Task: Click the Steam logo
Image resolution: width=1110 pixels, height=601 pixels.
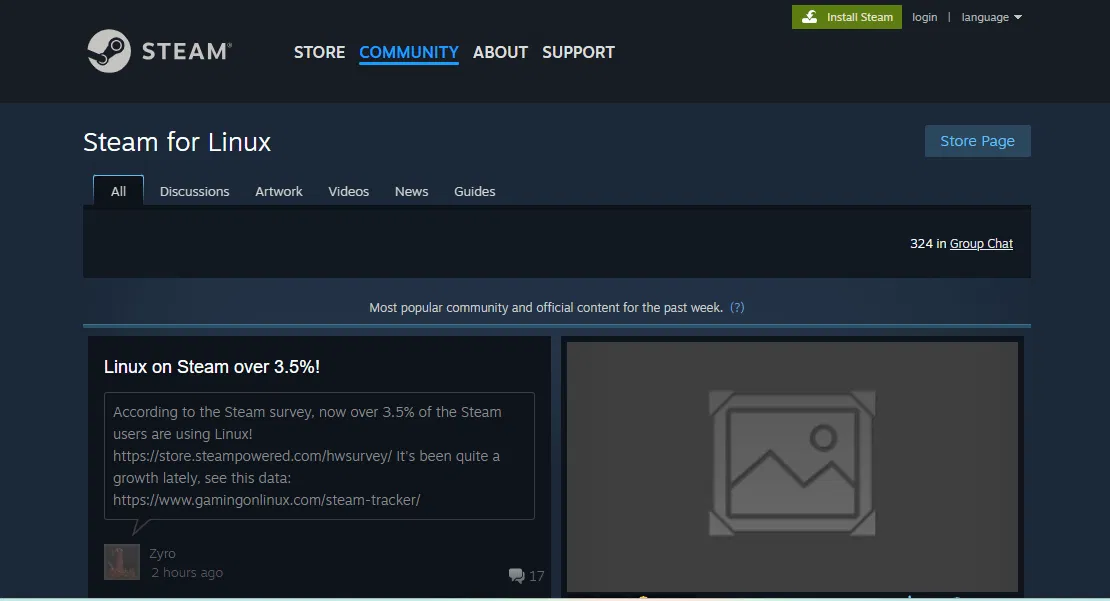Action: tap(160, 51)
